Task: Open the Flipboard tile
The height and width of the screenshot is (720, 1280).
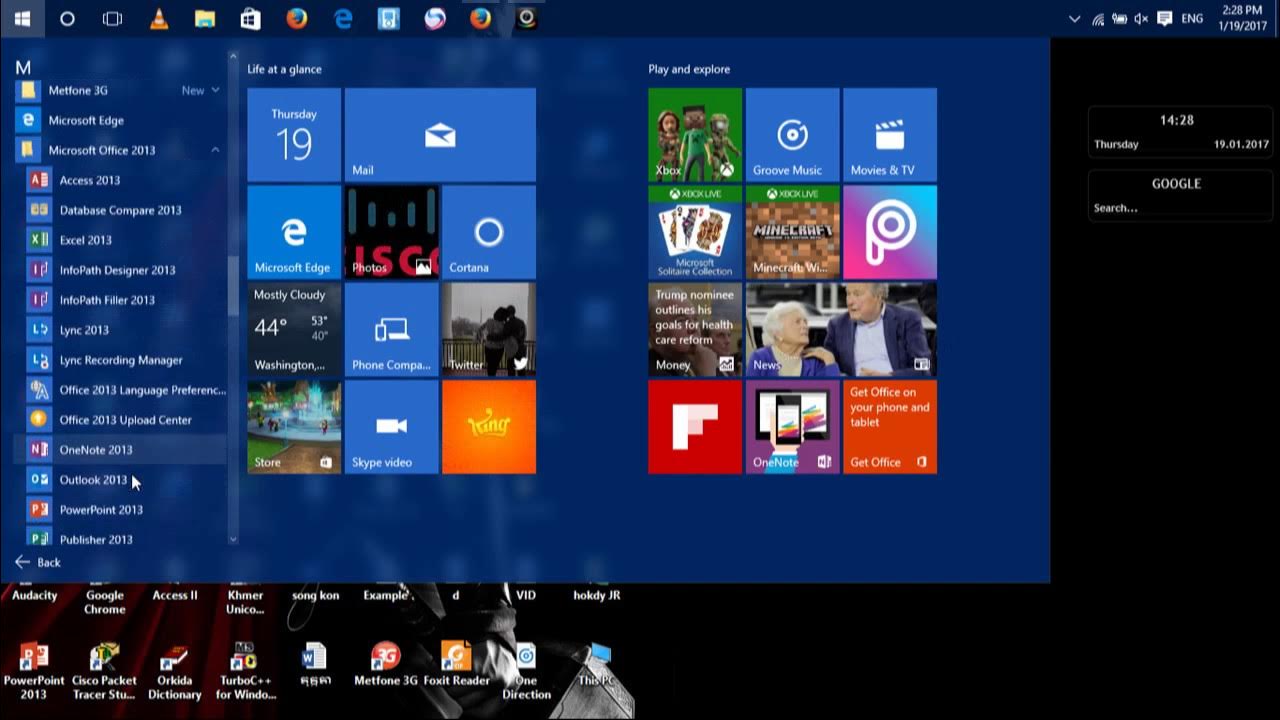Action: tap(695, 427)
